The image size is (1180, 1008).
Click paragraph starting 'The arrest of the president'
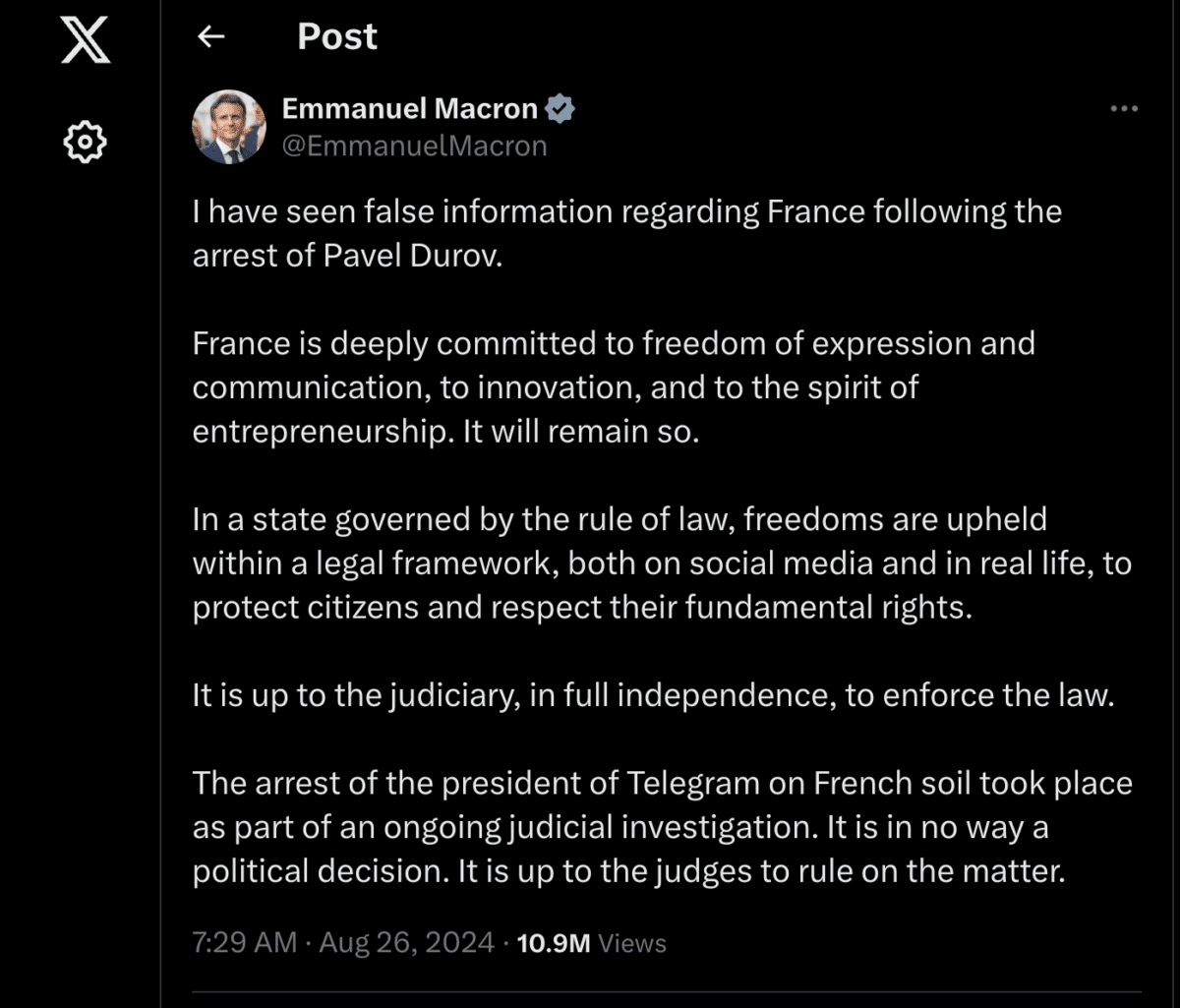pos(663,828)
